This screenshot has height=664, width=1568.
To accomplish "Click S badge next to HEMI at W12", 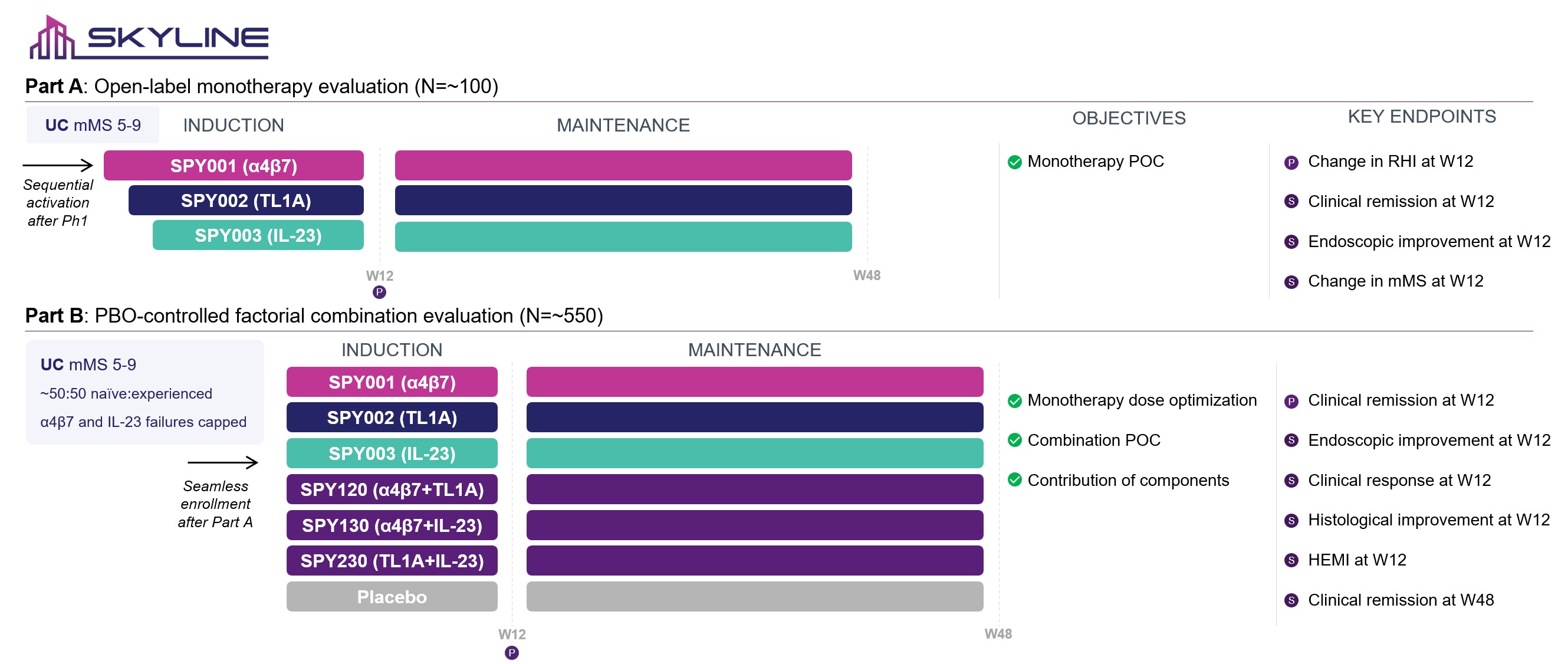I will tap(1291, 561).
